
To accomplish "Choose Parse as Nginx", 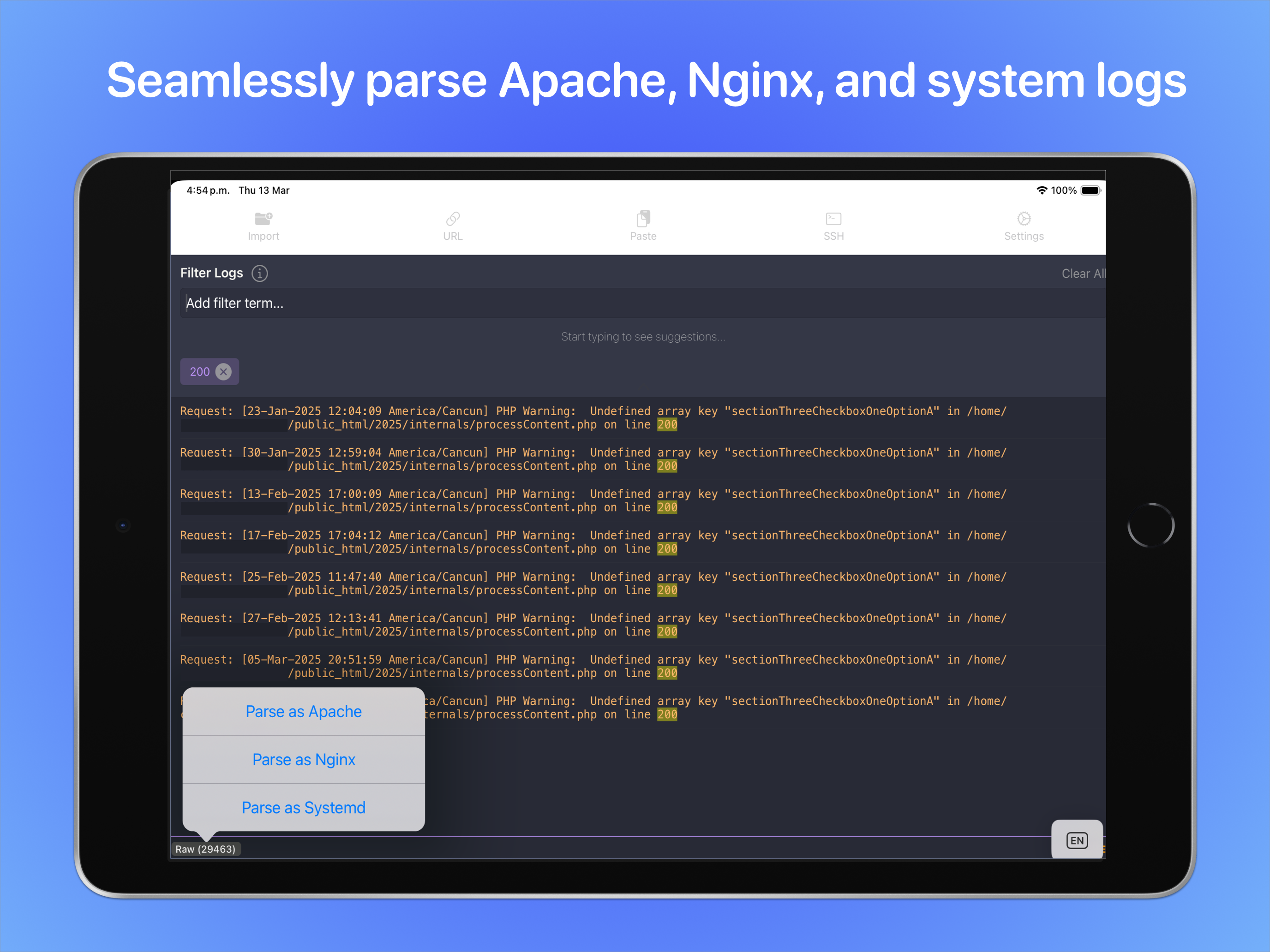I will (x=304, y=760).
